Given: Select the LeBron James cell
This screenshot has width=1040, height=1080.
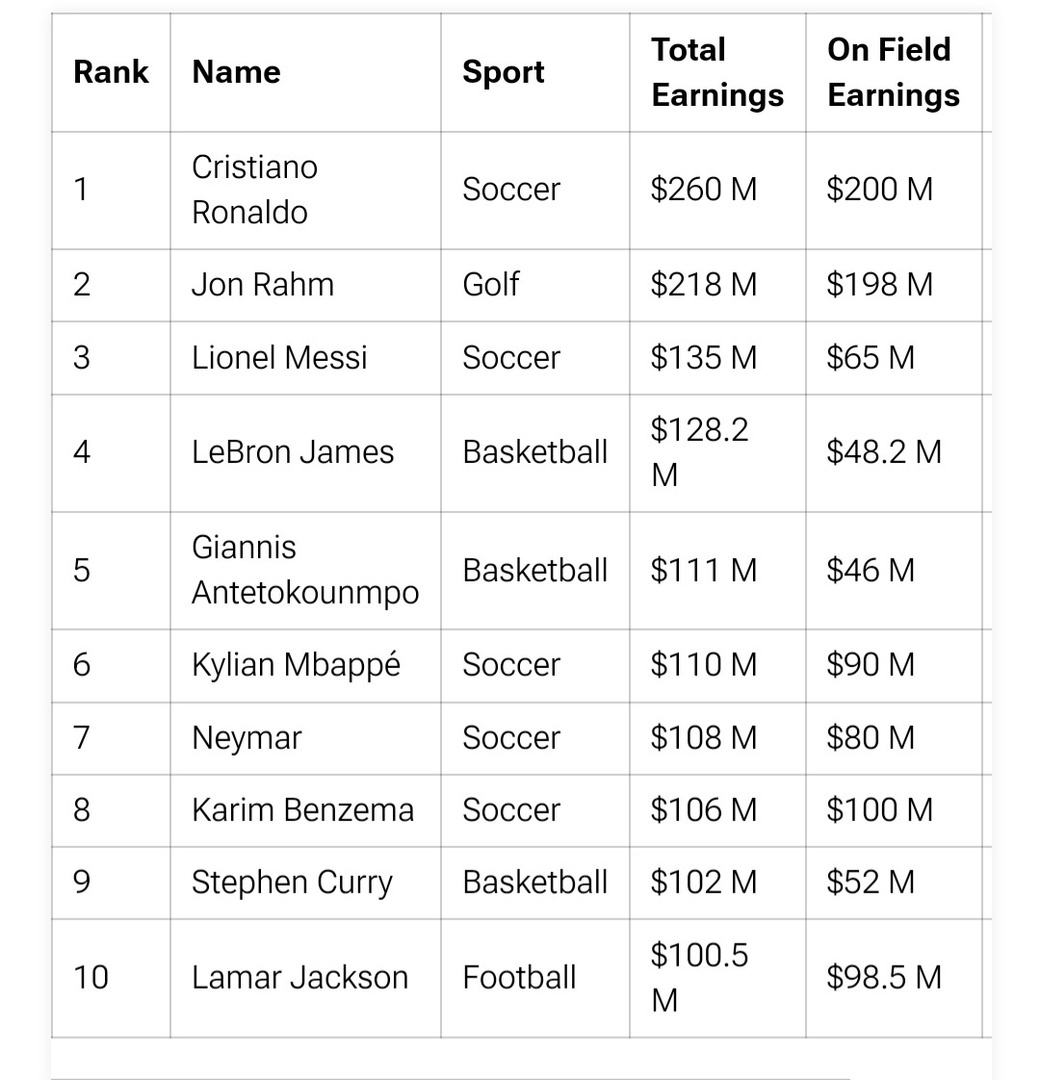Looking at the screenshot, I should tap(292, 452).
